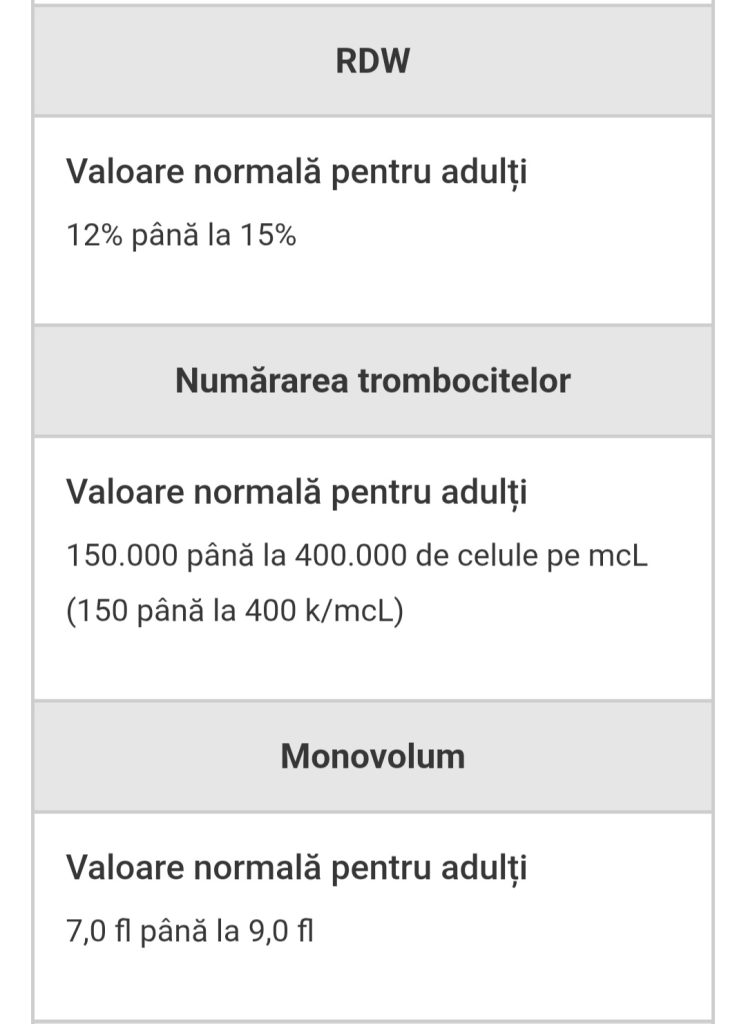Image resolution: width=746 pixels, height=1024 pixels.
Task: Click the RDW section header
Action: tap(372, 61)
